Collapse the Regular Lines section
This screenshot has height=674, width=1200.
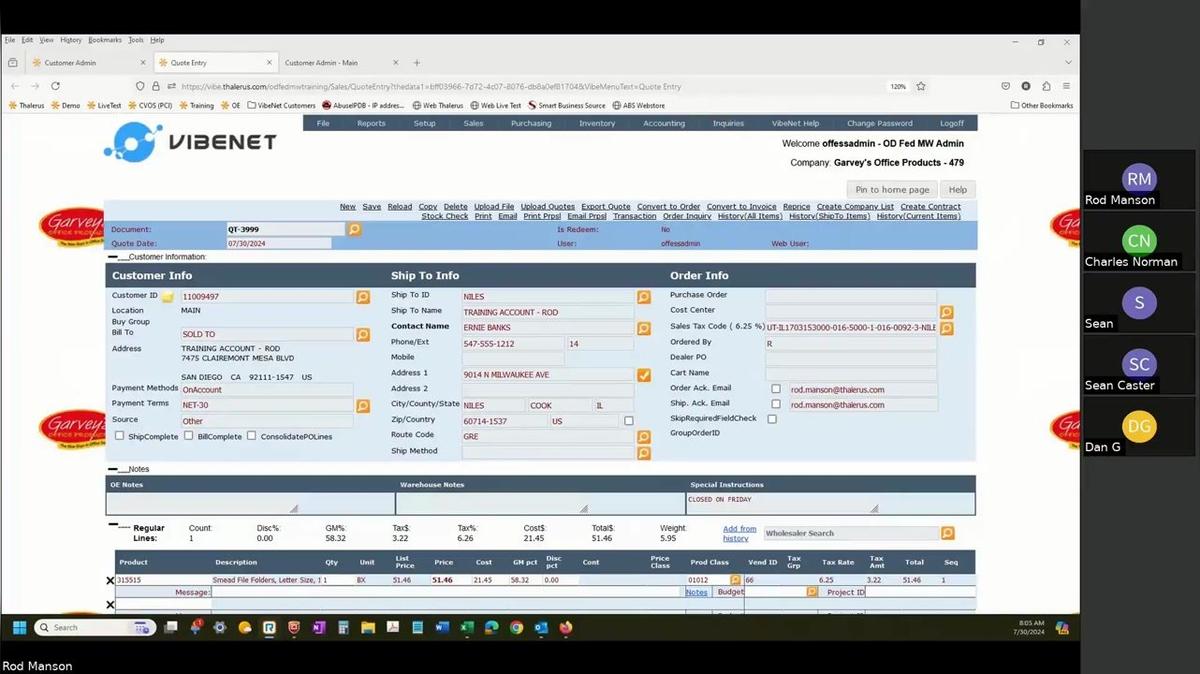(113, 523)
